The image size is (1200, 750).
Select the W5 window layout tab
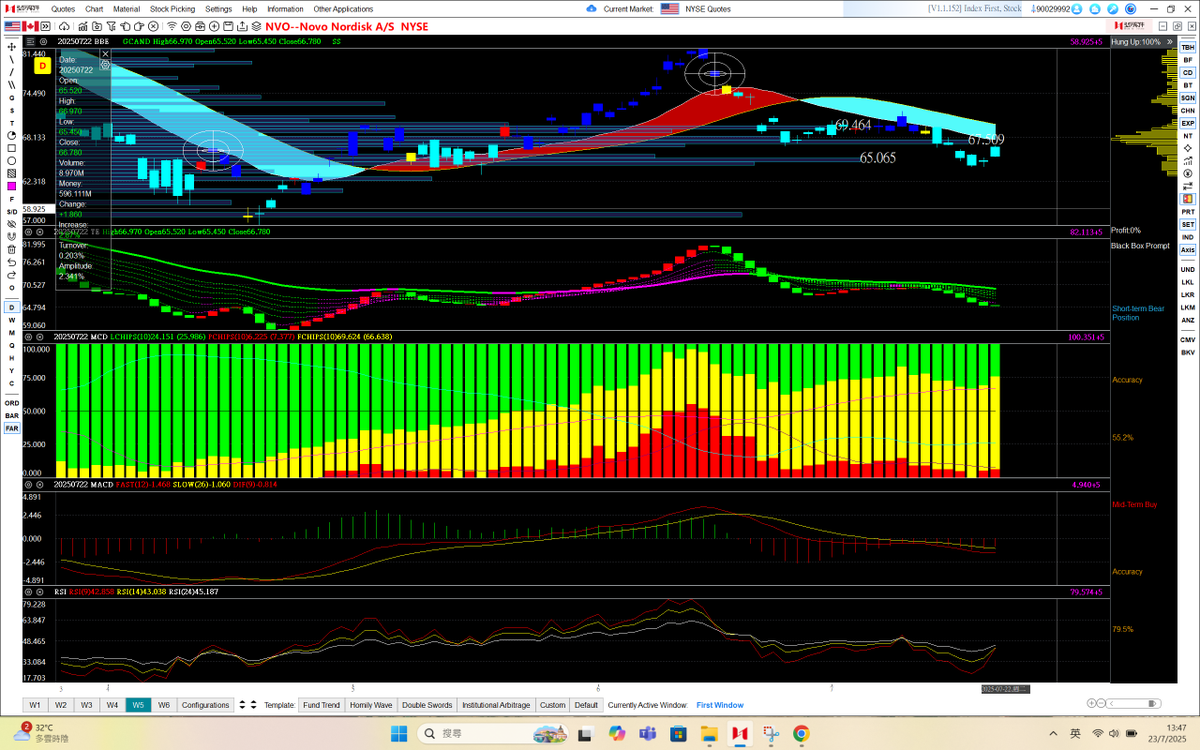[138, 705]
